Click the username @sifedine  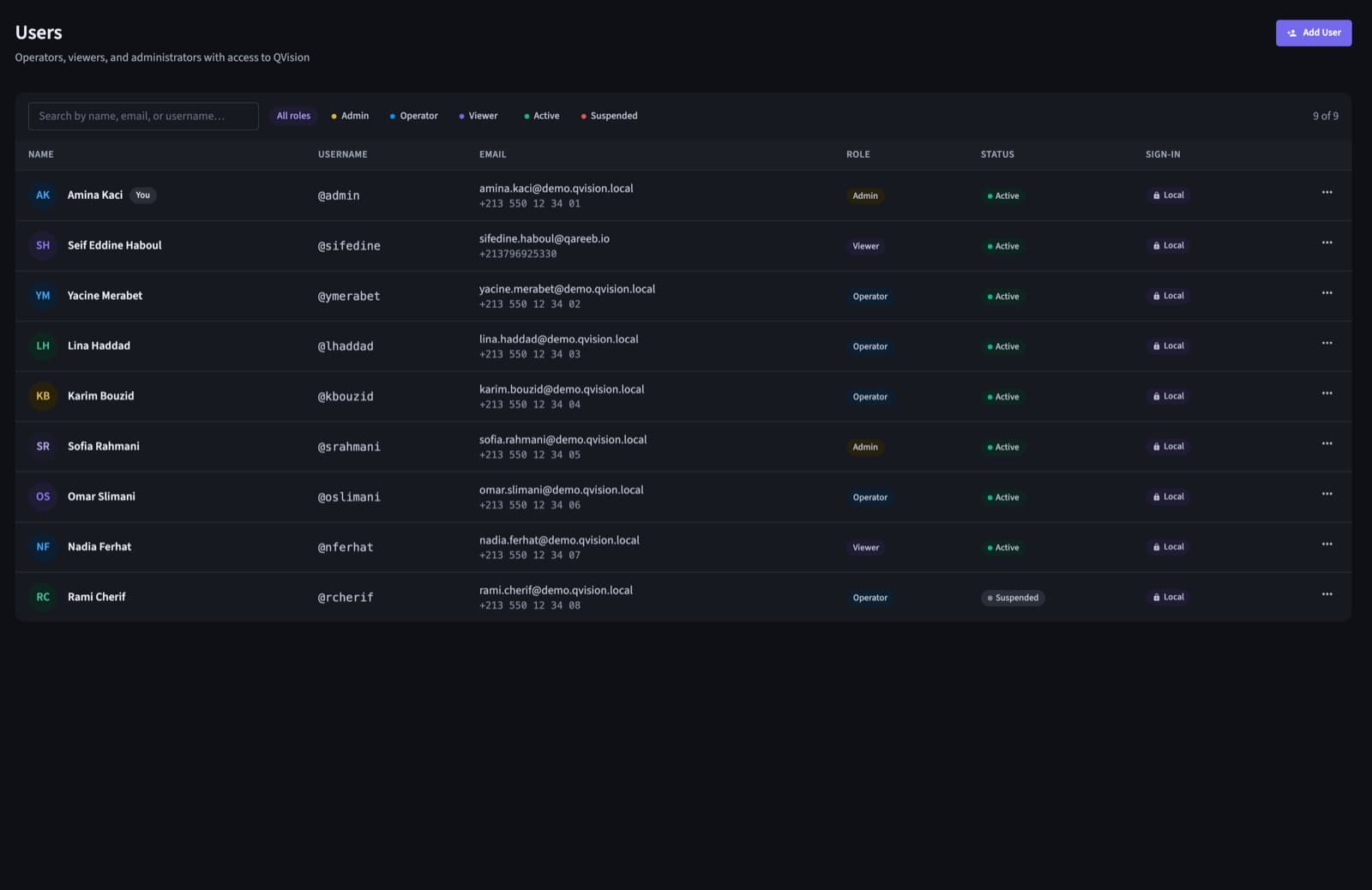click(349, 246)
